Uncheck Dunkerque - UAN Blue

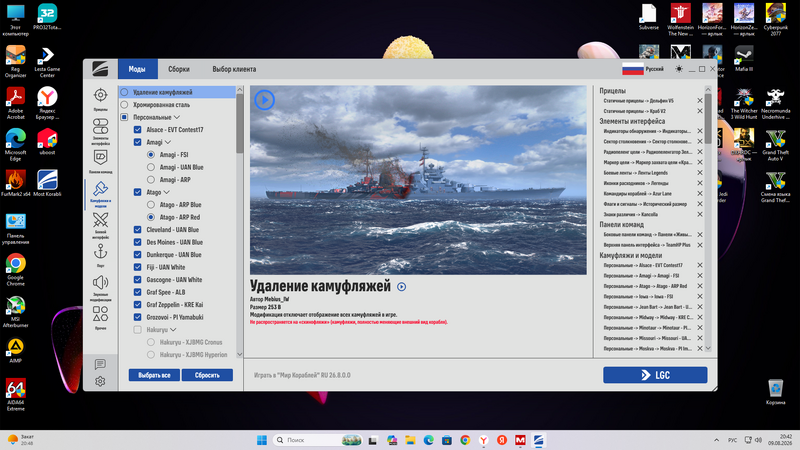(137, 255)
